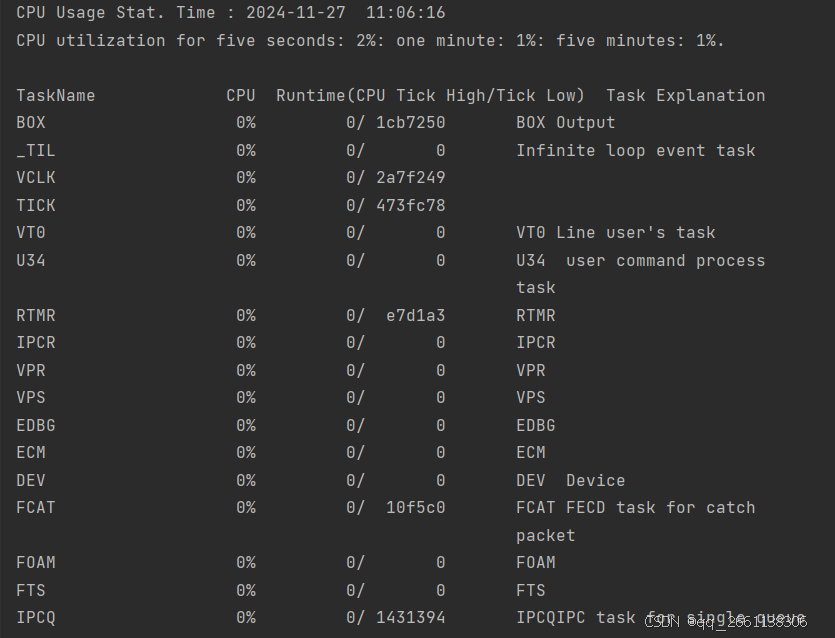Click the FCAT runtime value 10f5c0
This screenshot has width=835, height=638.
(x=416, y=508)
